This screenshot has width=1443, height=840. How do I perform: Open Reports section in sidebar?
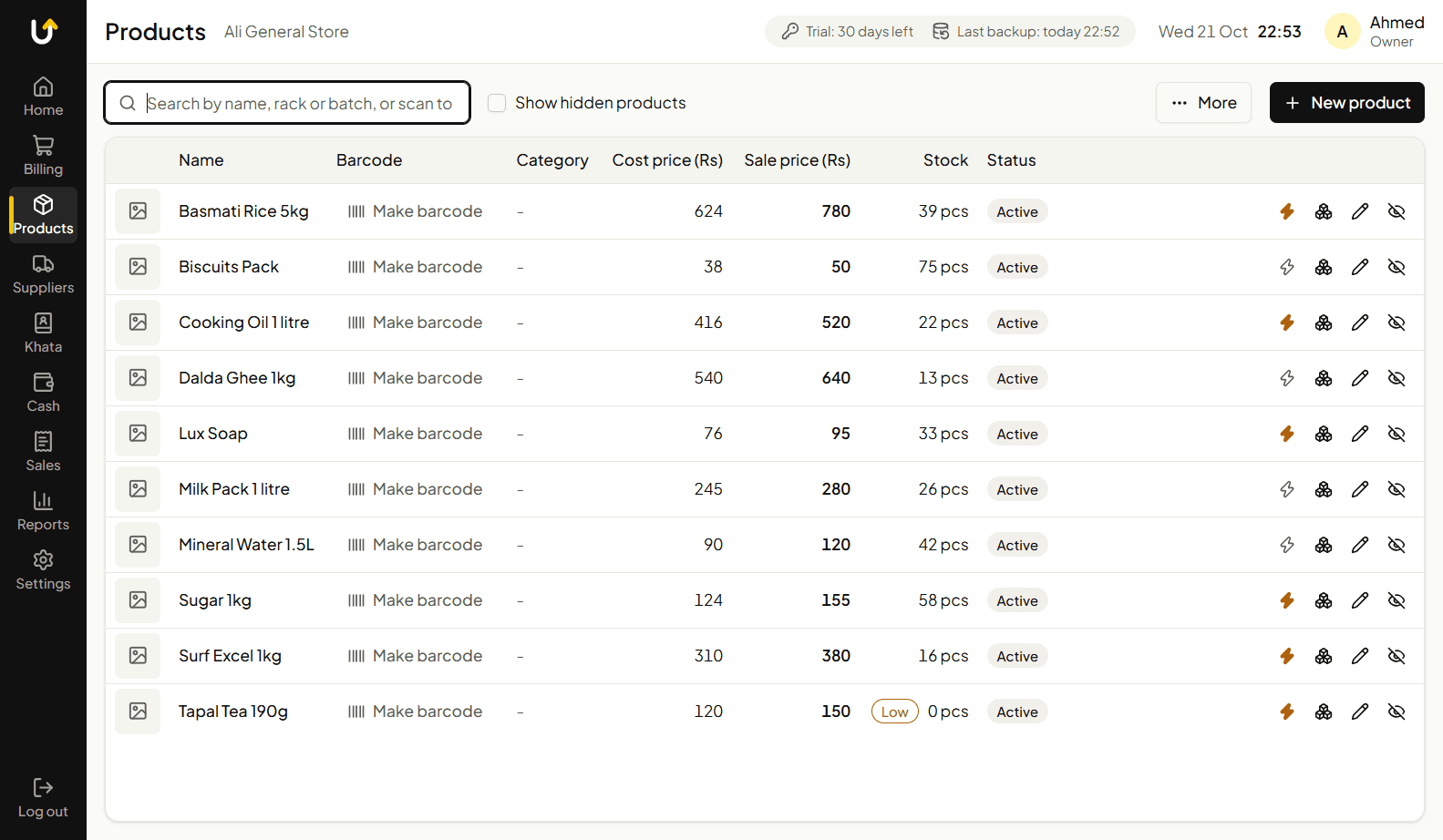coord(43,511)
